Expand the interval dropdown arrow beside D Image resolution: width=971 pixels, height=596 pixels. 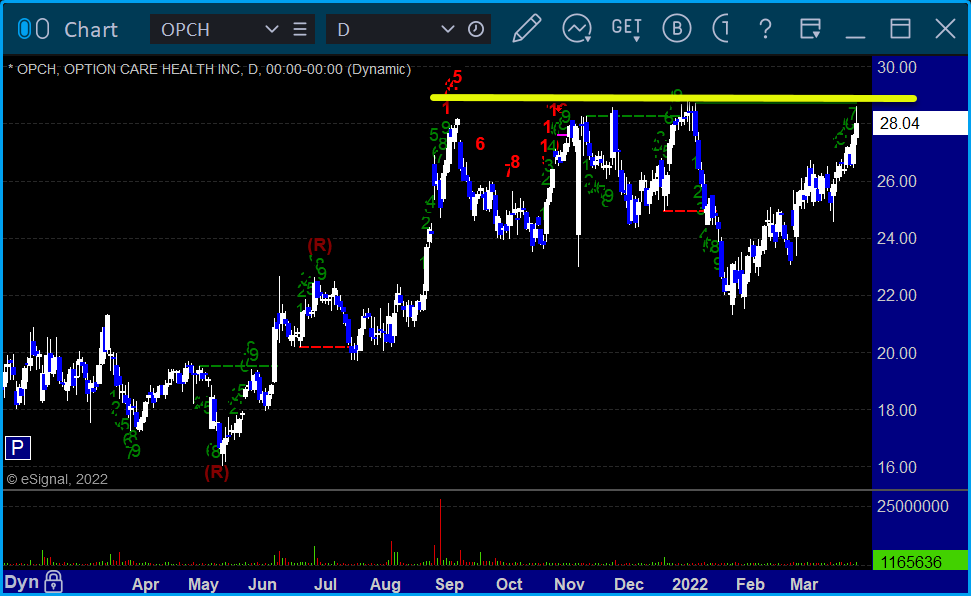[447, 29]
